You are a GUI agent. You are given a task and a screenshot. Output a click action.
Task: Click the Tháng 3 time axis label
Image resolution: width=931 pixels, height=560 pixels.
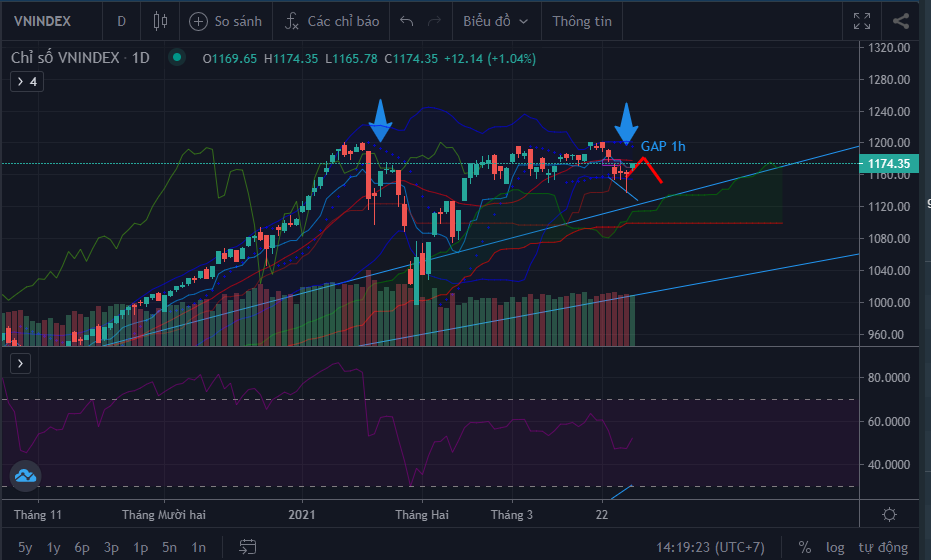[512, 514]
